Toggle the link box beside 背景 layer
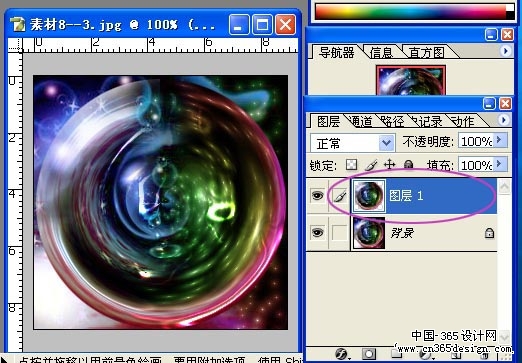Viewport: 522px width, 363px height. pos(340,233)
